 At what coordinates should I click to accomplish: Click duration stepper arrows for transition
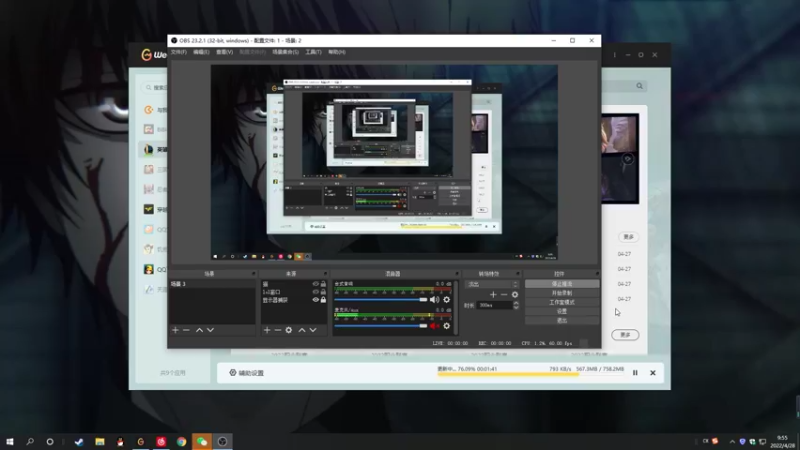[x=516, y=305]
